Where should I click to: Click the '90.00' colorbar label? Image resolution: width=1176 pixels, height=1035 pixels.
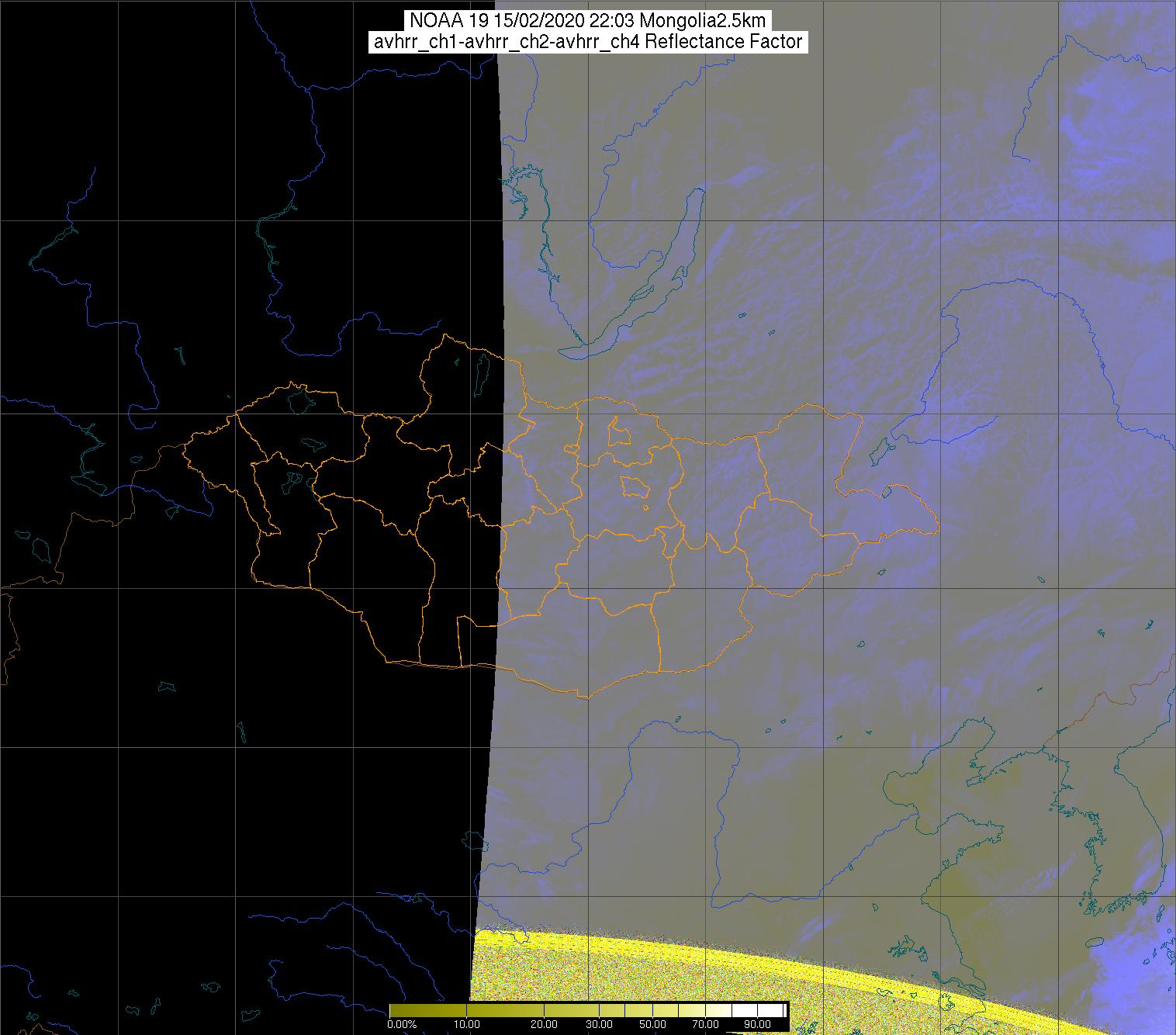(757, 1024)
